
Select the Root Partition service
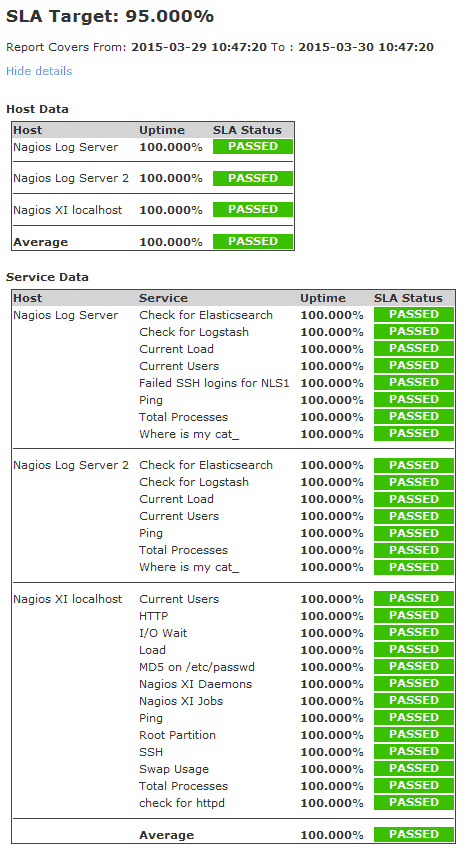[x=177, y=735]
